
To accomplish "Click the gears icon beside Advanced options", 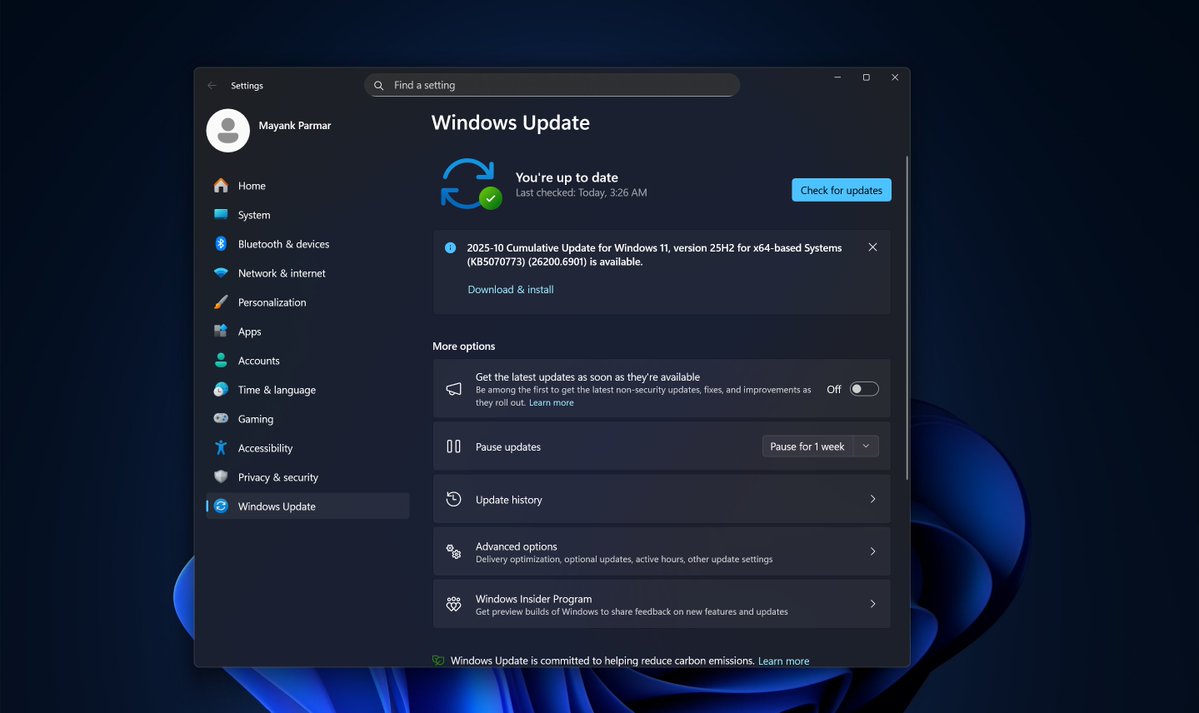I will click(x=453, y=552).
